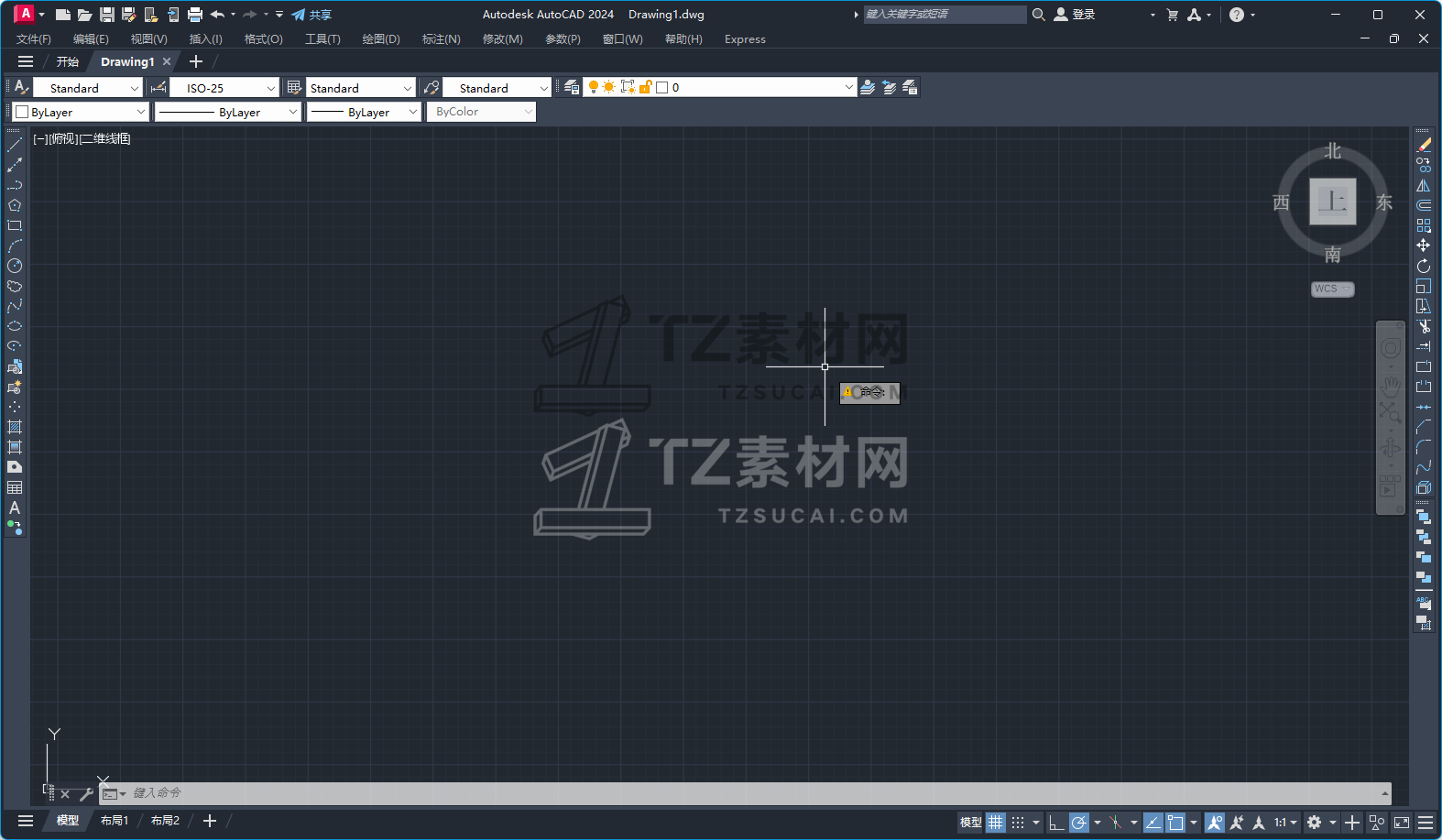Toggle isometric drafting in status bar
Image resolution: width=1442 pixels, height=840 pixels.
click(1115, 823)
